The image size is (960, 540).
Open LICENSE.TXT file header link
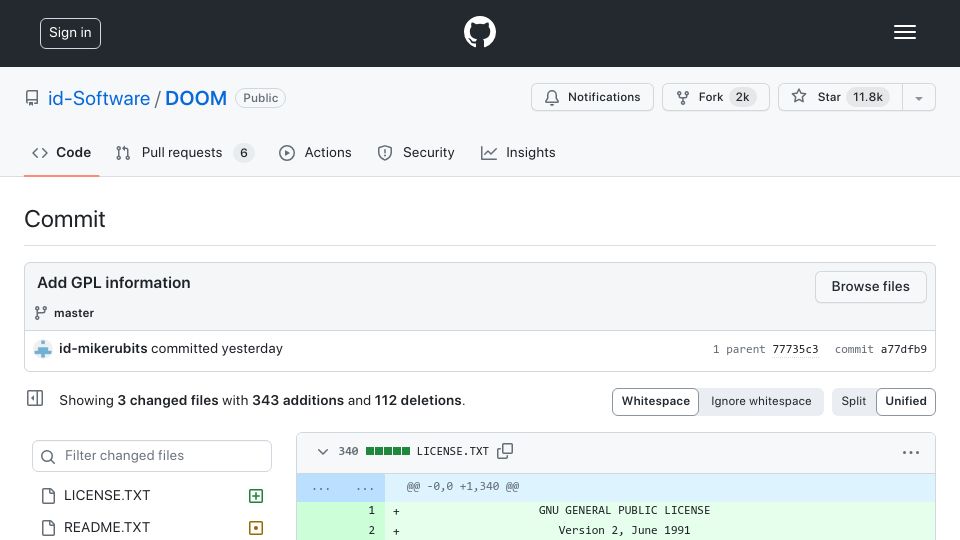(x=452, y=451)
